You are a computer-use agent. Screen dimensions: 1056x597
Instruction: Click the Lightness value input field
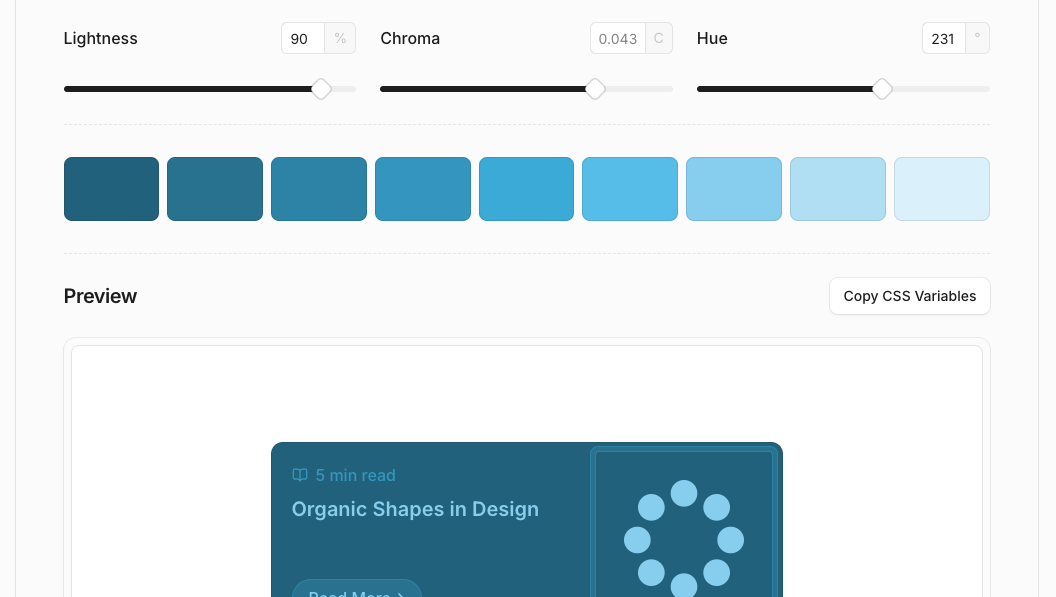point(303,38)
